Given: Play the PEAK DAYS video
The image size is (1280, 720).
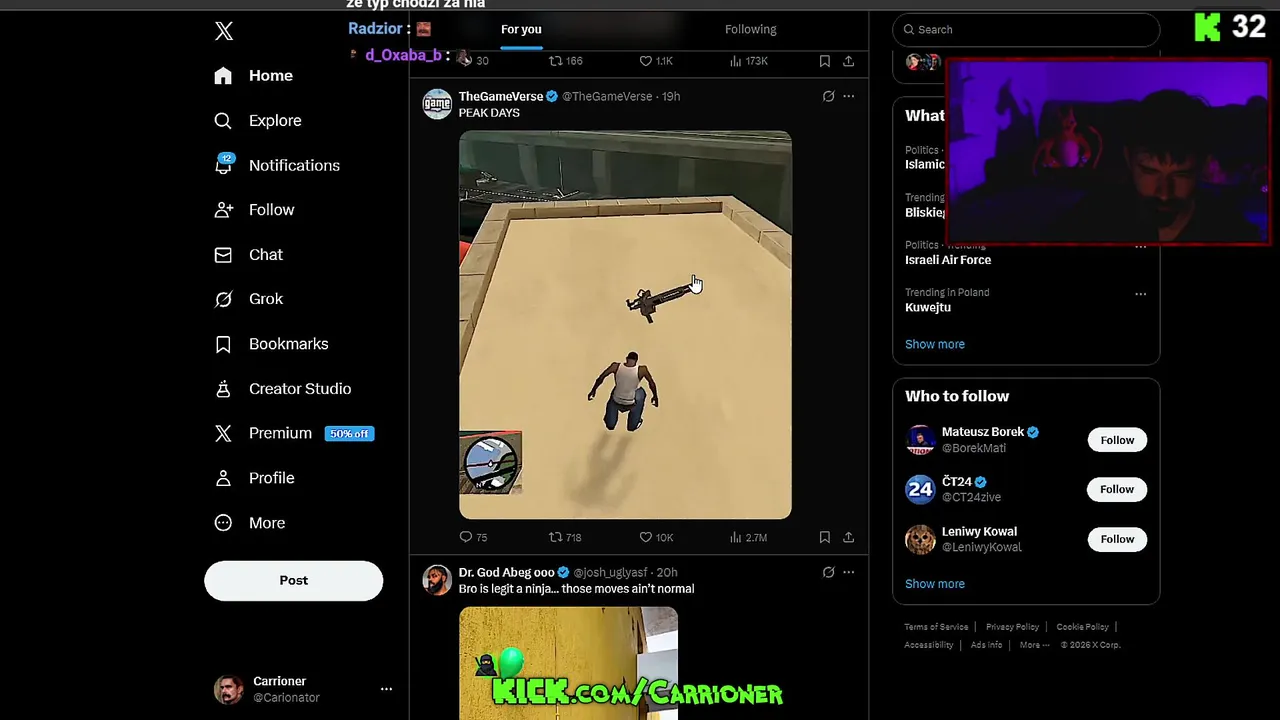Looking at the screenshot, I should [x=625, y=325].
